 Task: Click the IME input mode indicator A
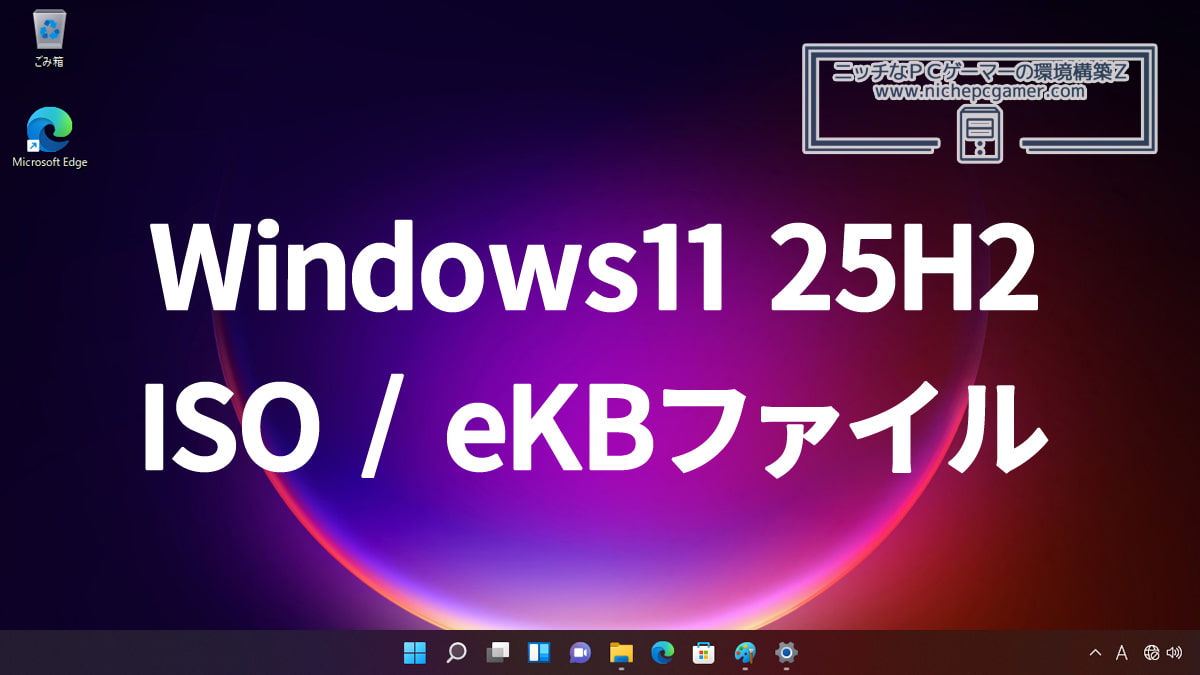[x=1122, y=653]
